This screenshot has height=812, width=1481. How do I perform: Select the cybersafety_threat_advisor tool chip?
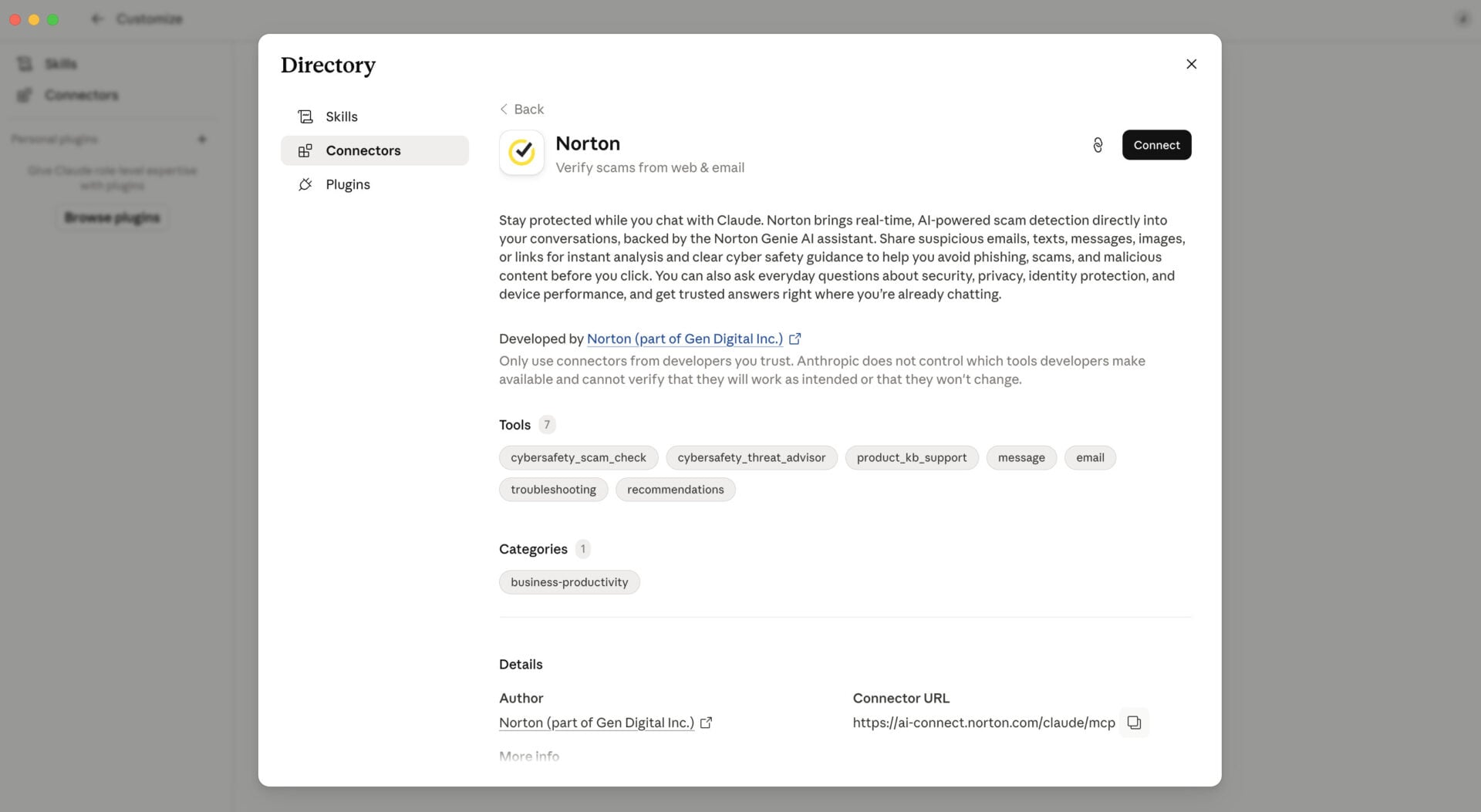(x=751, y=457)
